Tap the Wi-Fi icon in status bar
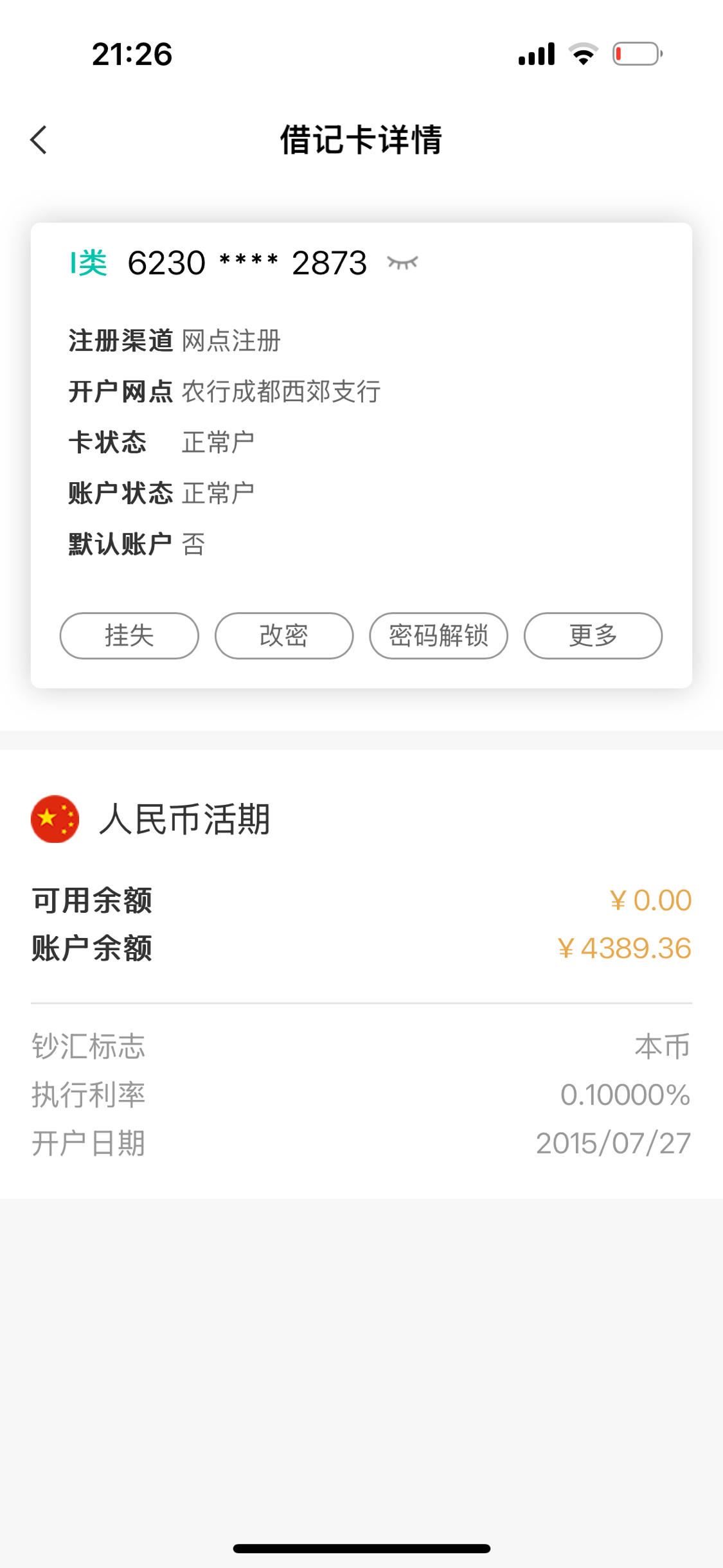The width and height of the screenshot is (723, 1568). coord(584,54)
